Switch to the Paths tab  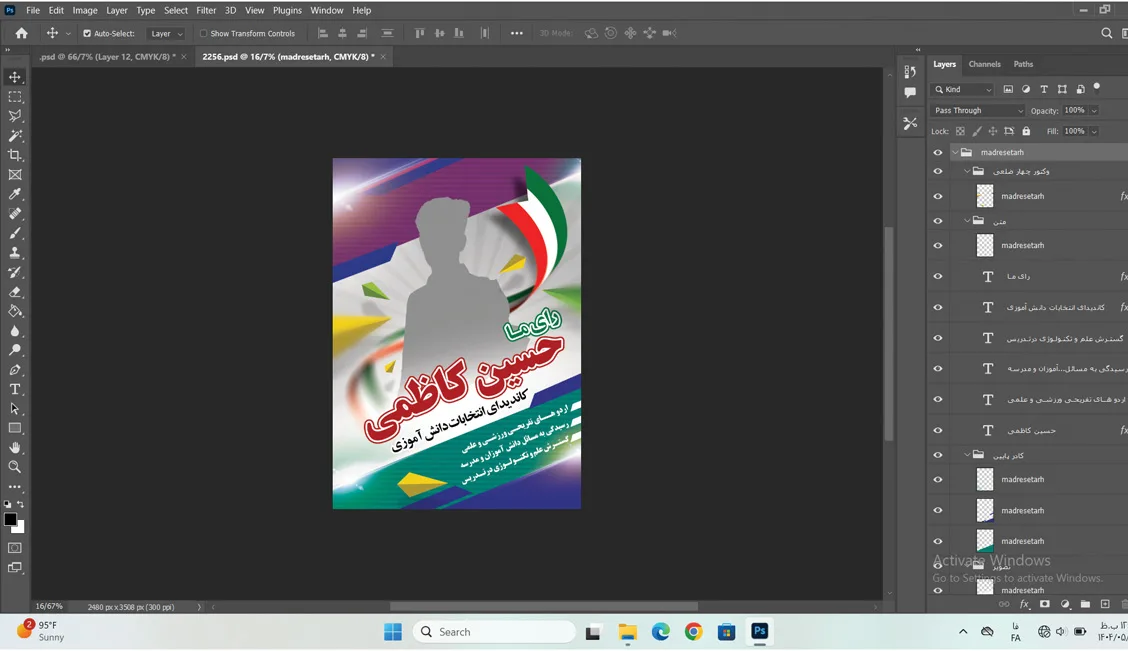(1023, 64)
